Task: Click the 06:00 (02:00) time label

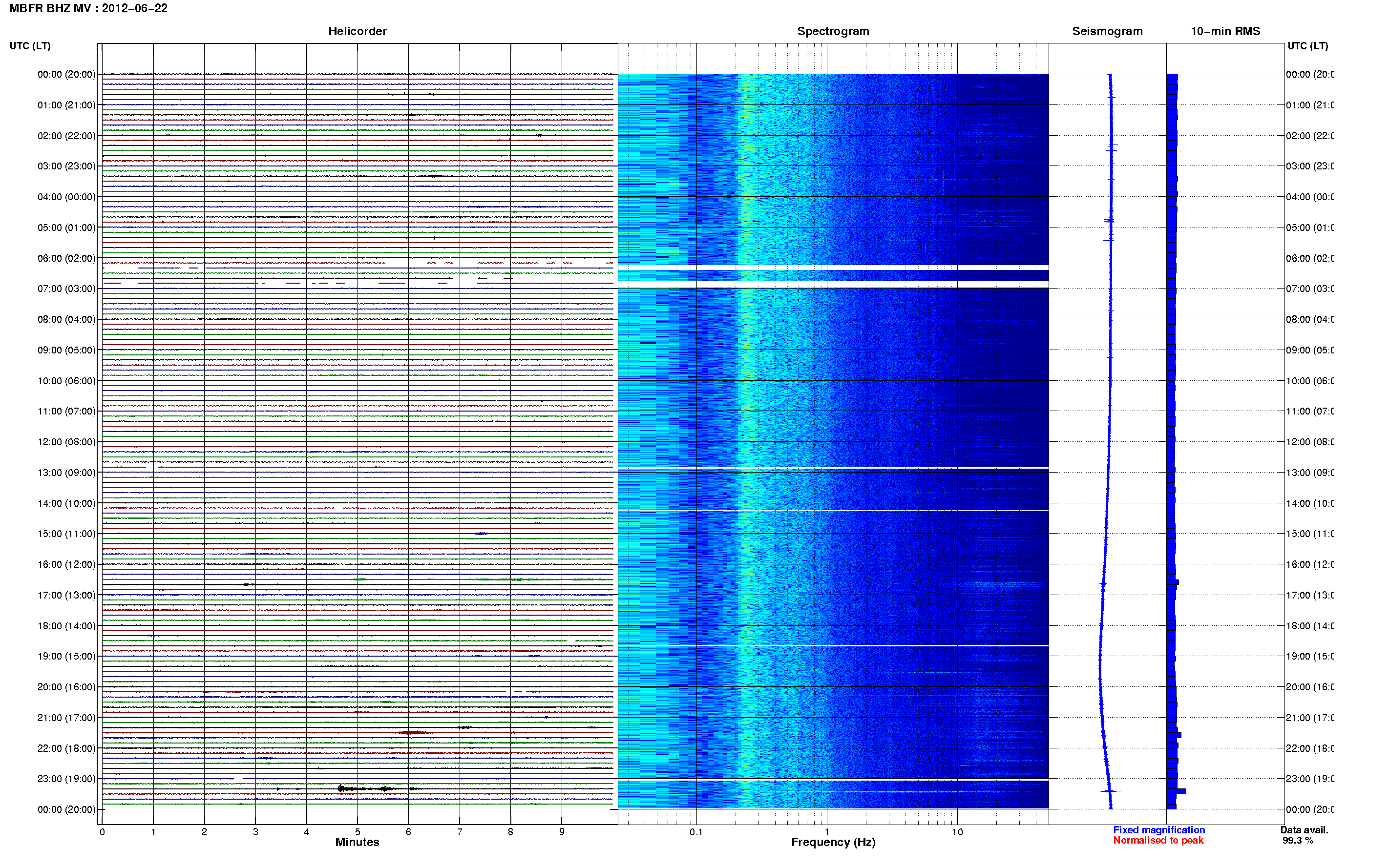Action: 66,258
